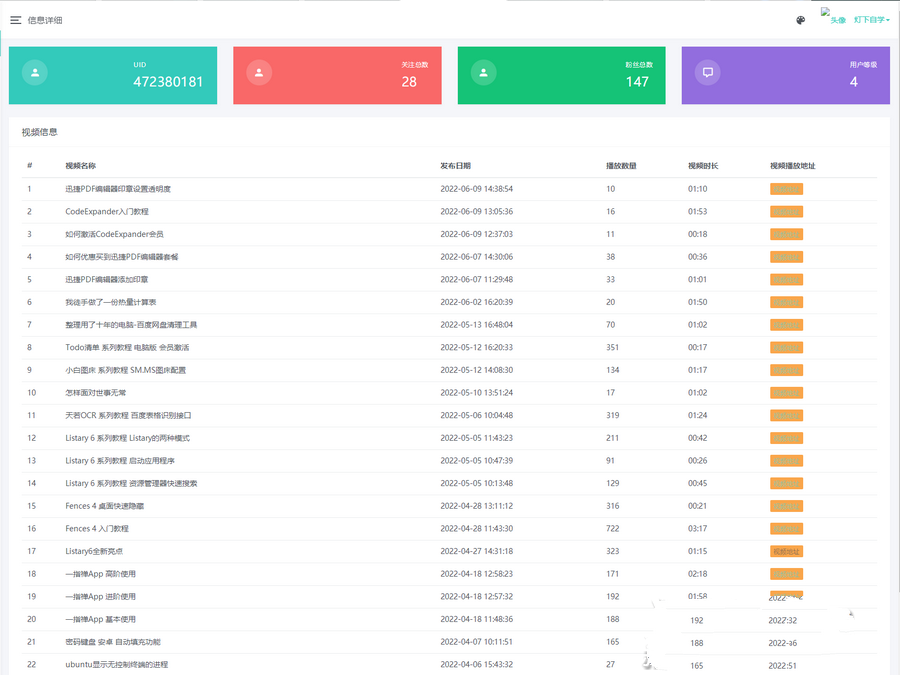Click the purple 用户等级 stat card
This screenshot has width=900, height=675.
[785, 75]
